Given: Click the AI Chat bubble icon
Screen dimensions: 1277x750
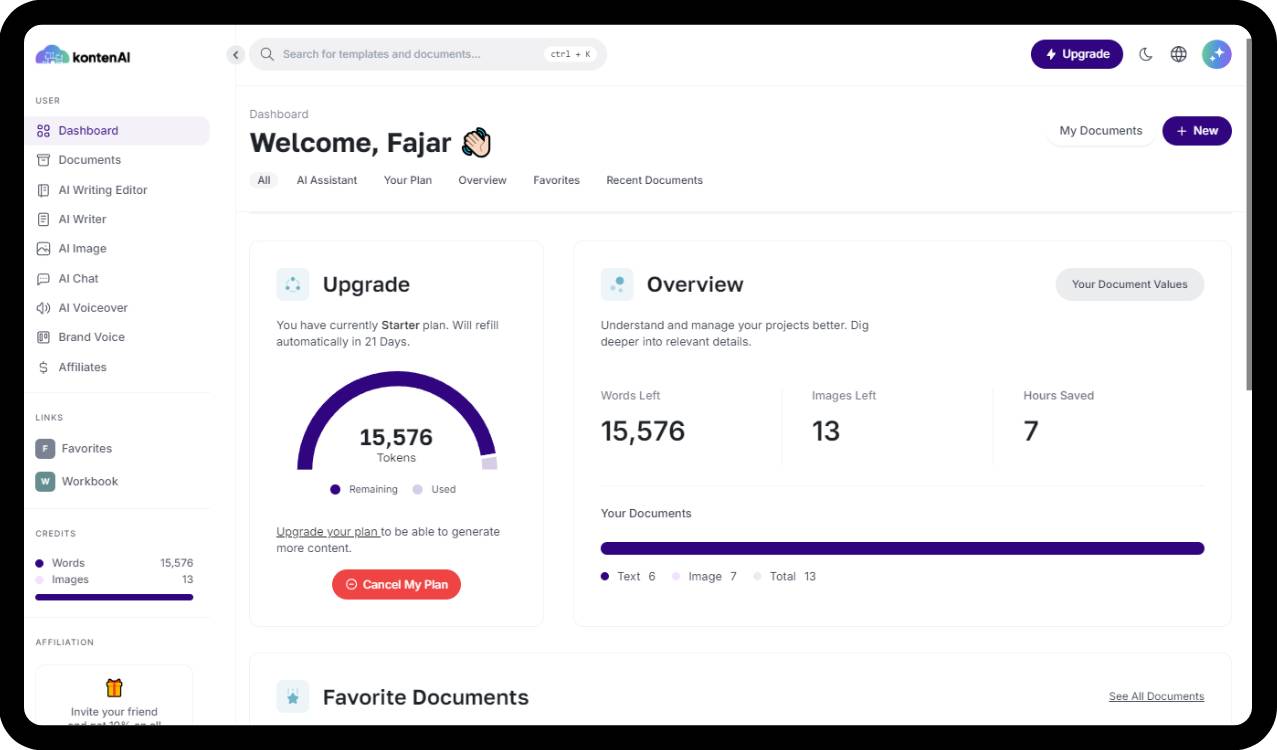Looking at the screenshot, I should point(43,279).
